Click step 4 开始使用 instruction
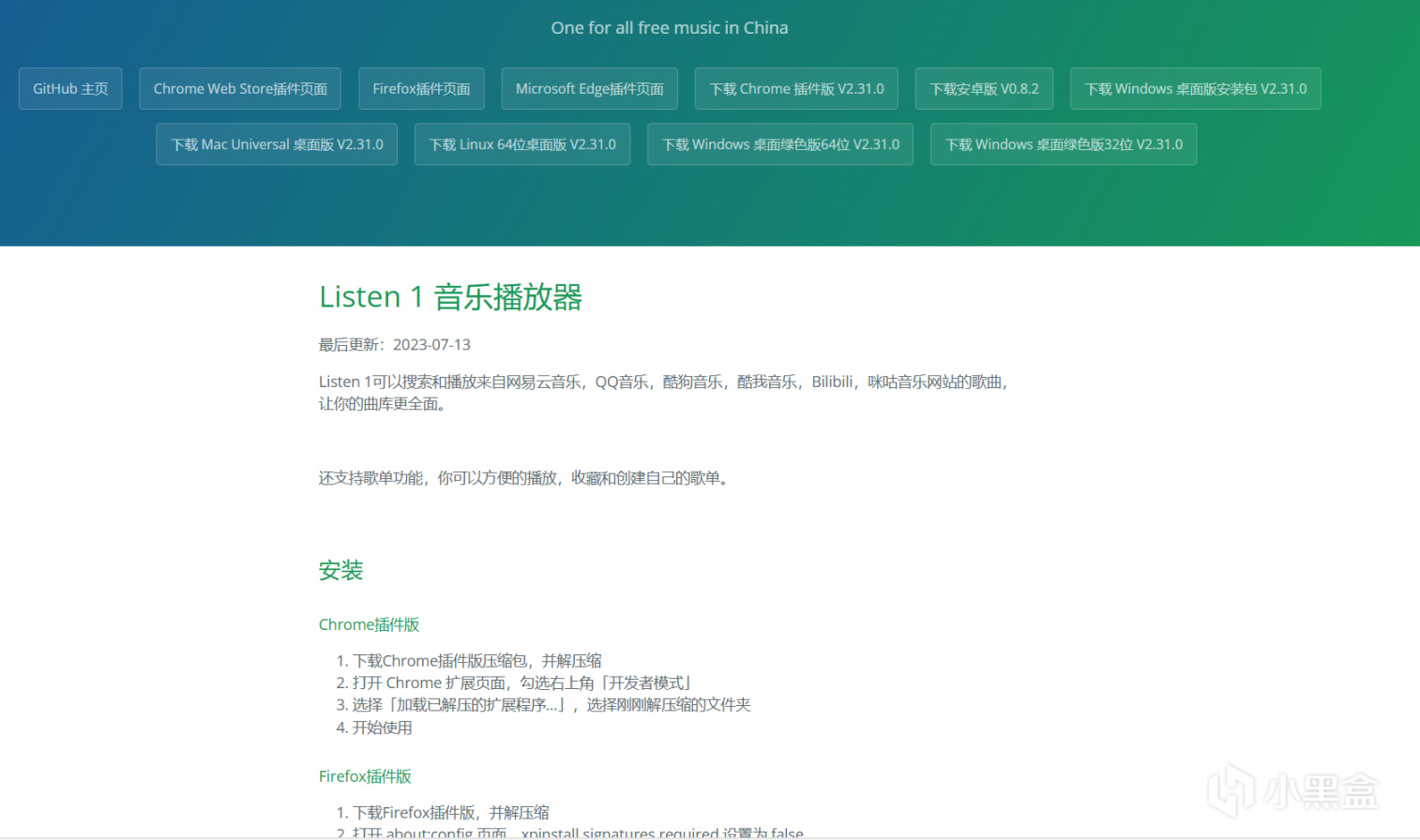This screenshot has width=1420, height=840. tap(382, 727)
